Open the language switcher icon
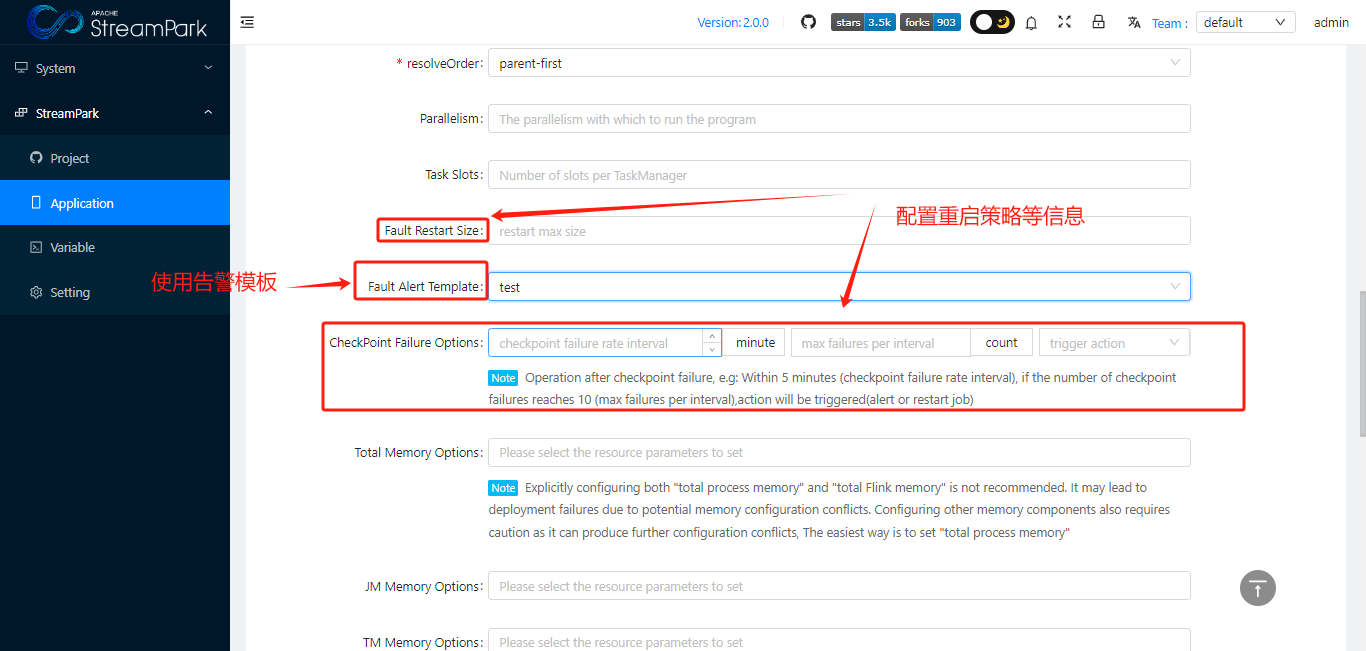This screenshot has height=651, width=1366. pyautogui.click(x=1133, y=21)
